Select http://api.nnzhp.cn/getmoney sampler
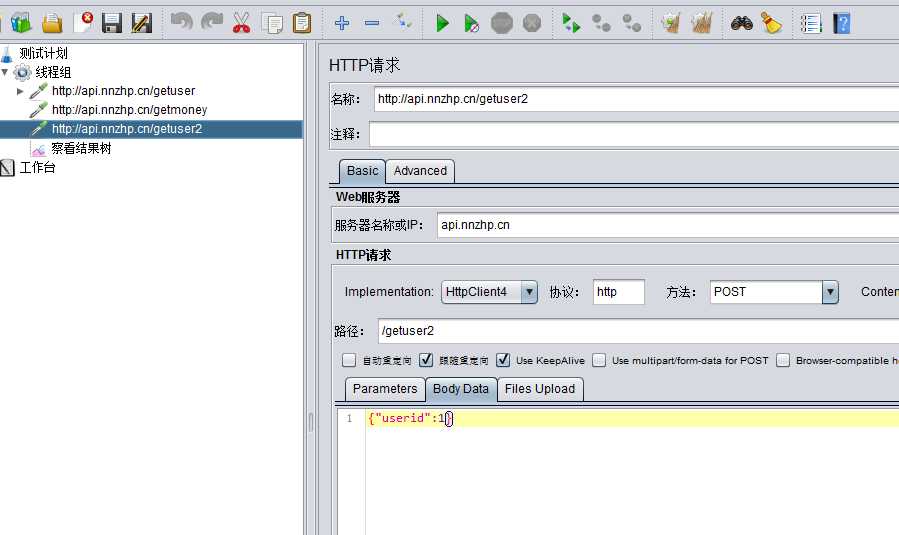899x535 pixels. point(130,110)
